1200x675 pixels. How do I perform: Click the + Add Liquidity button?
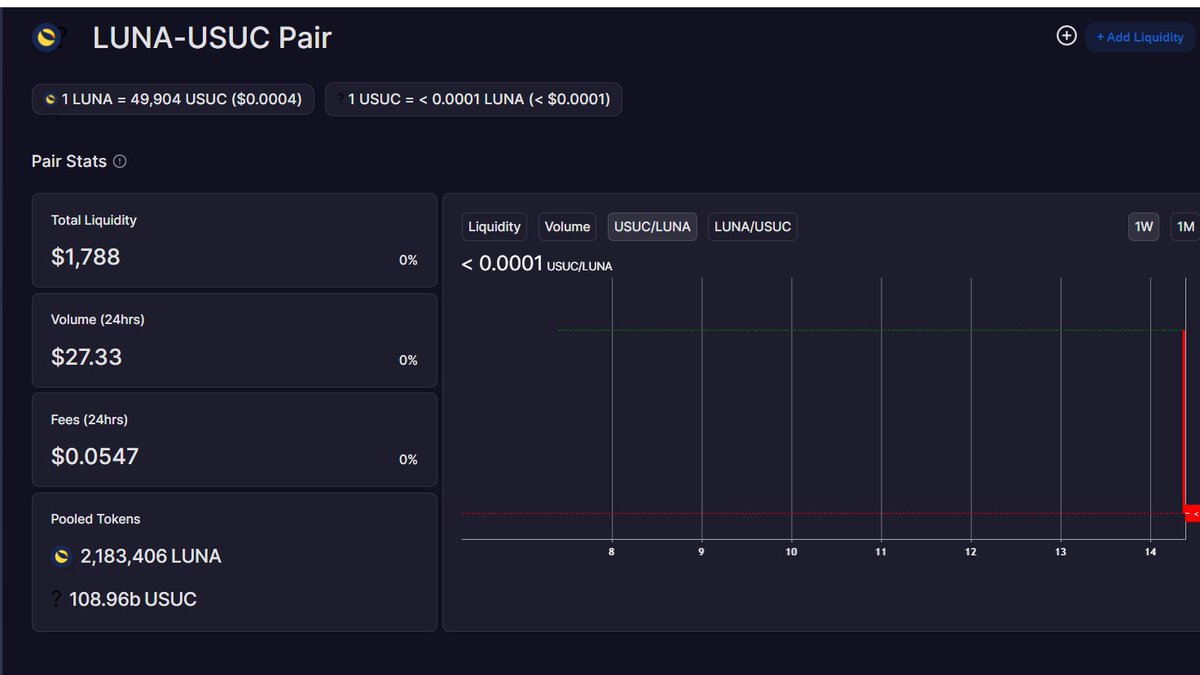(1140, 37)
